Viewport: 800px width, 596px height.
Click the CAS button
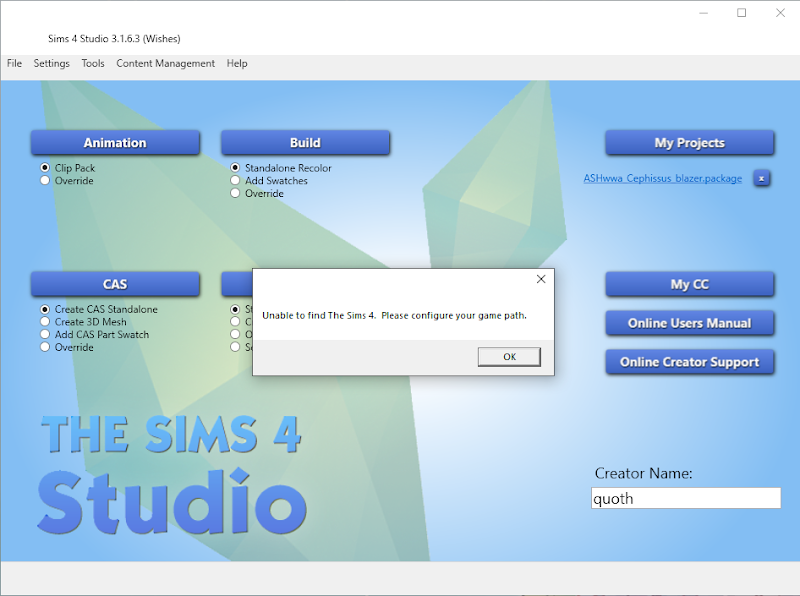(115, 284)
